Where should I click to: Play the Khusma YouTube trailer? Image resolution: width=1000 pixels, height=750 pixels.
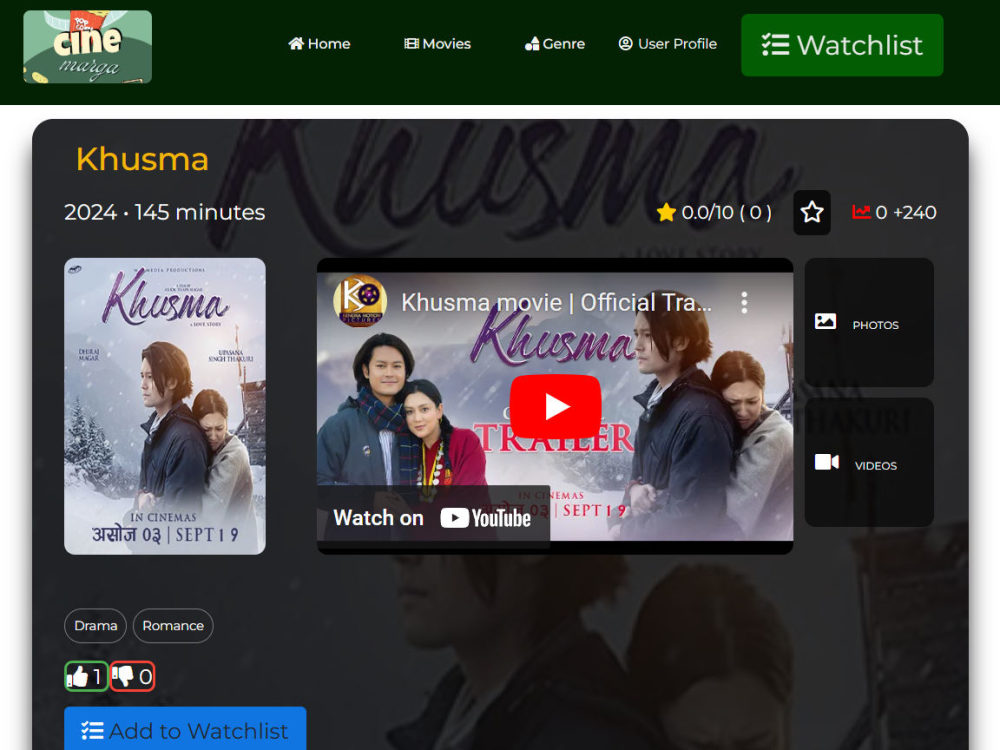point(555,406)
